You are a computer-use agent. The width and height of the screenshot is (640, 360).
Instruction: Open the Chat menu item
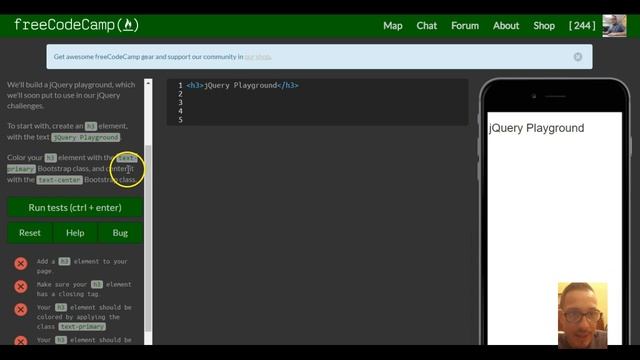427,26
